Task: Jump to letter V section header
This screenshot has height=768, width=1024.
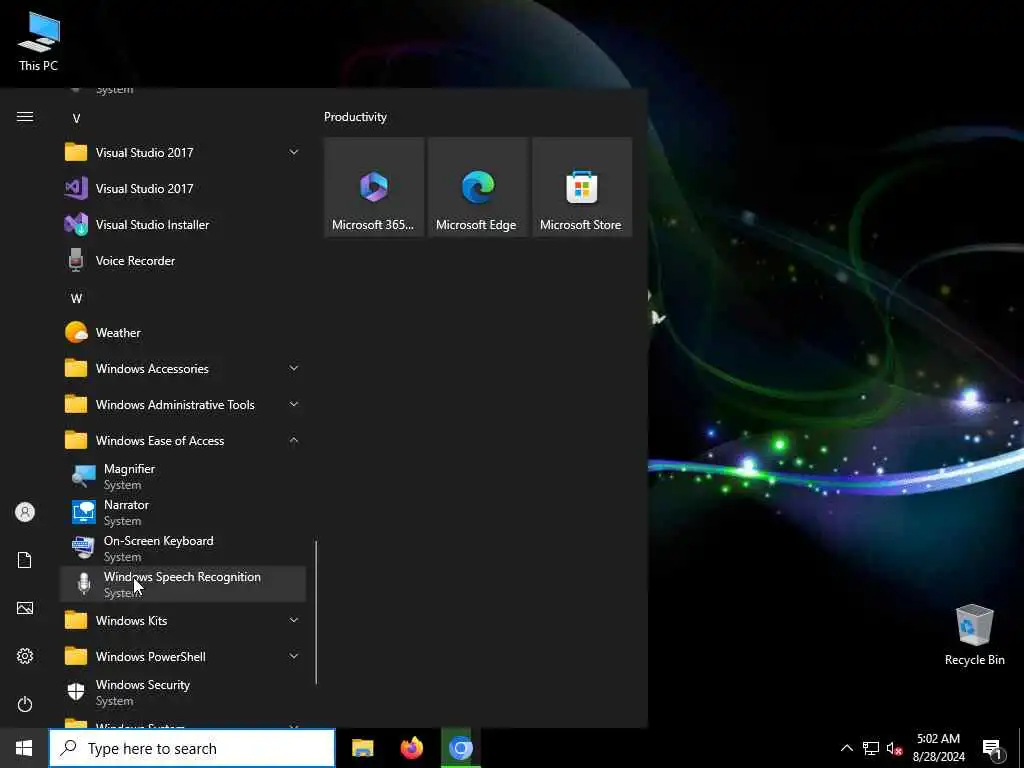Action: (76, 118)
